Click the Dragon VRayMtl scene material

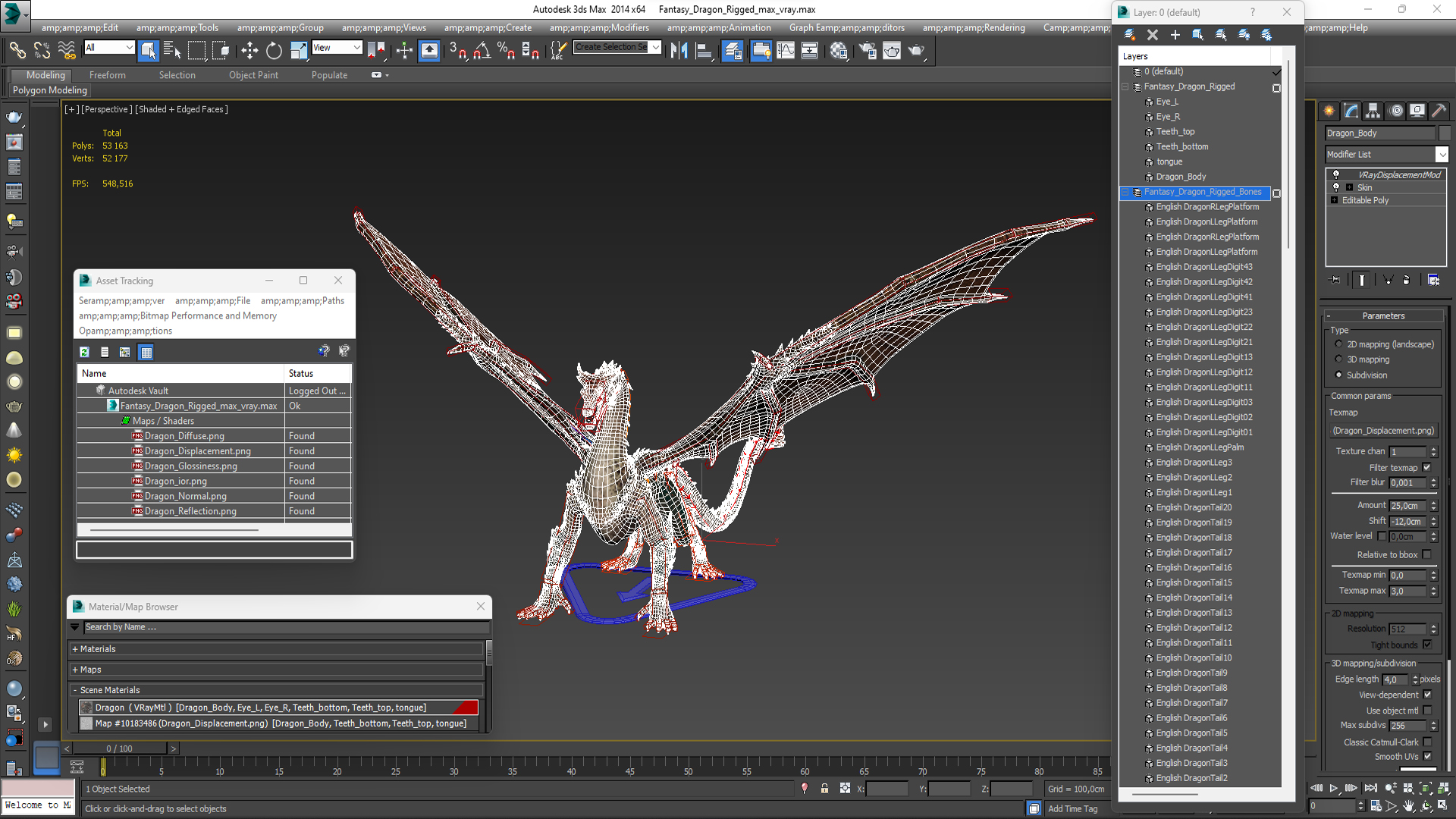[x=279, y=708]
